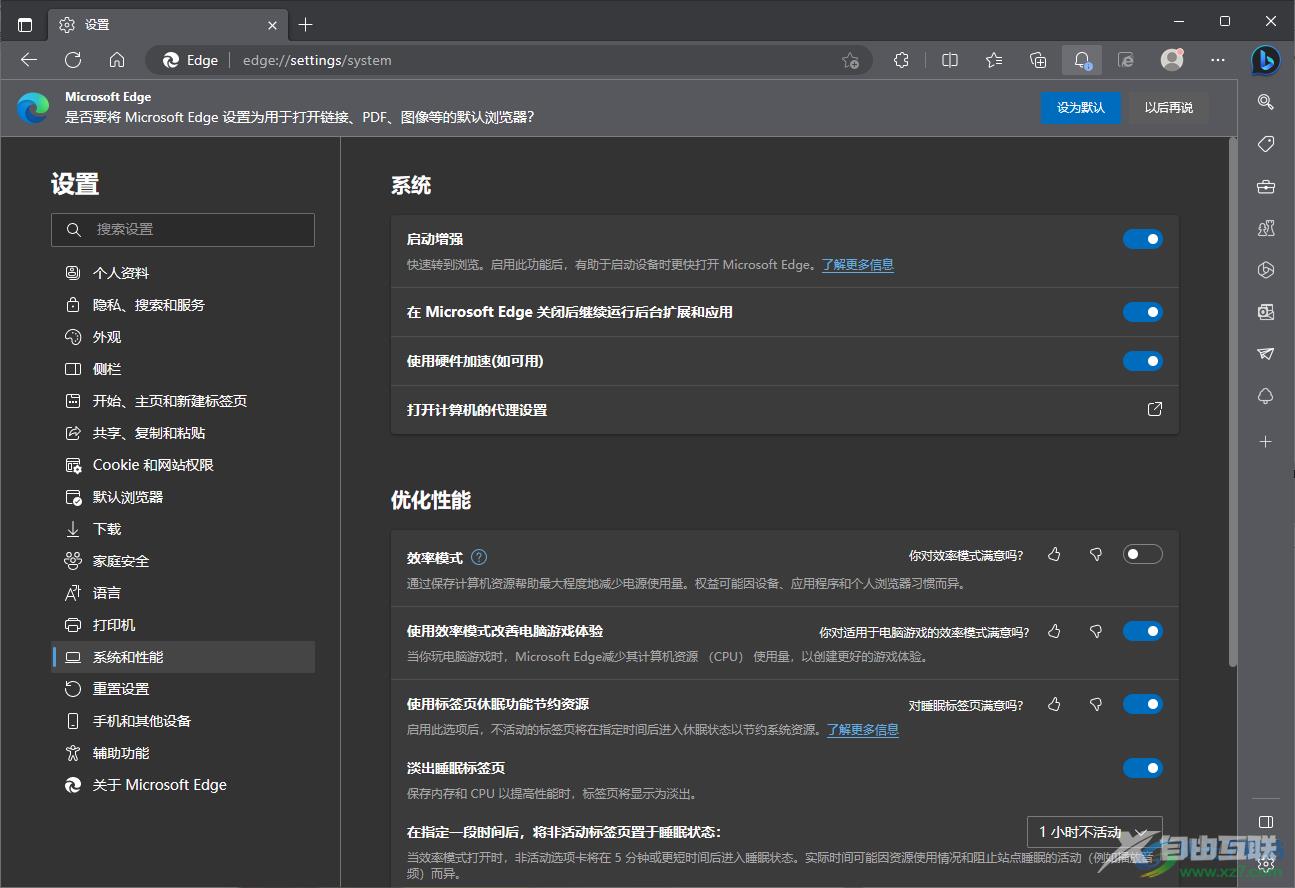
Task: Open the sidebar Drop paper plane icon
Action: (x=1265, y=354)
